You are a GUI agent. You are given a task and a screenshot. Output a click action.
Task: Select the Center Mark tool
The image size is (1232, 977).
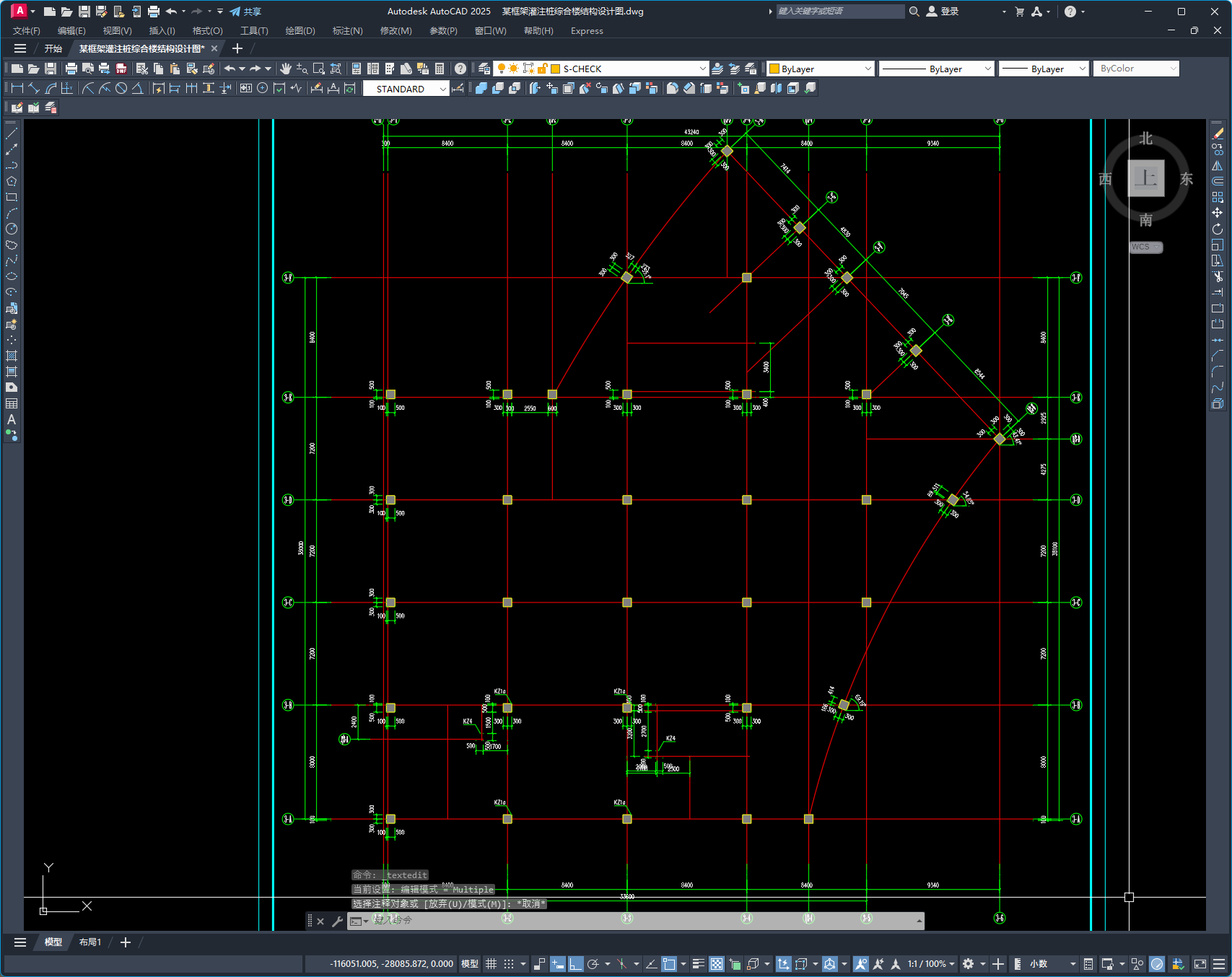point(263,88)
